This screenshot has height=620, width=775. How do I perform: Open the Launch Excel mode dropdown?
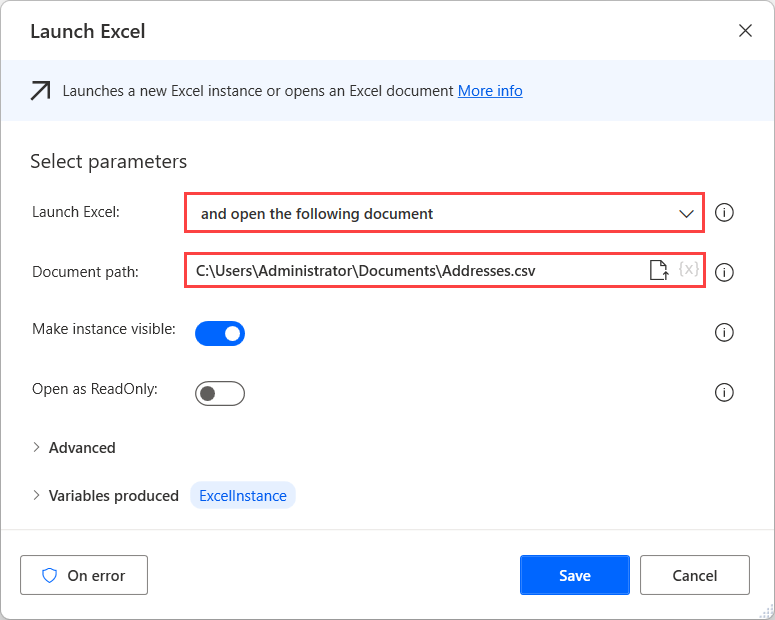pos(444,213)
